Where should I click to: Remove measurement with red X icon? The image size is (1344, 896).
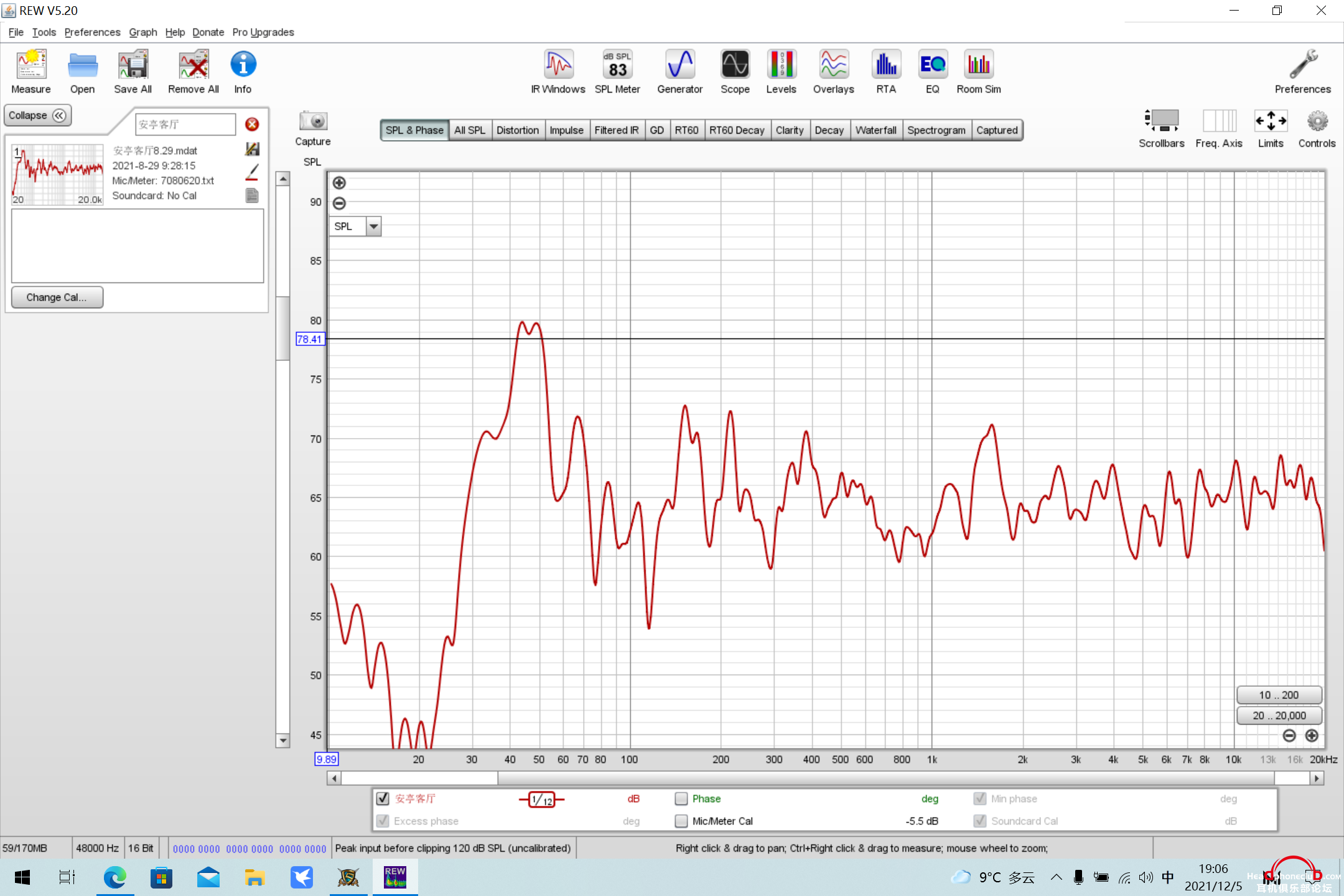(x=252, y=124)
